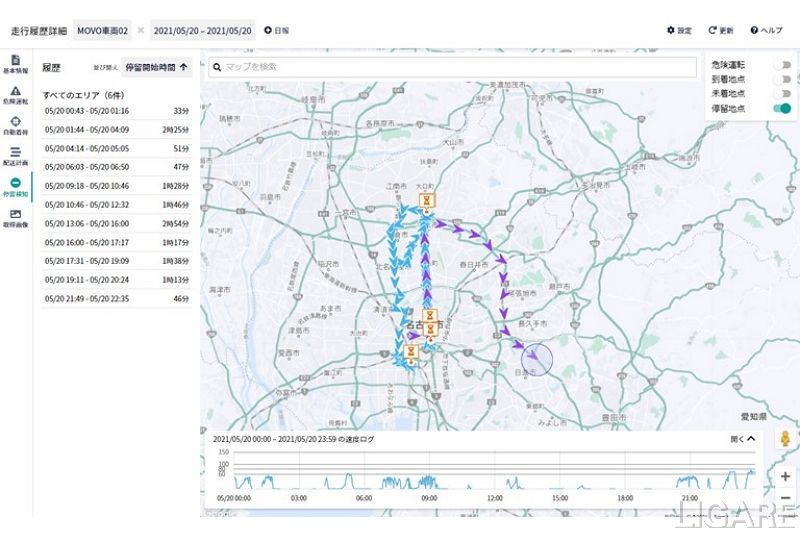Change sort order via 停留開始時間 dropdown
Viewport: 800px width, 533px height.
click(x=157, y=68)
